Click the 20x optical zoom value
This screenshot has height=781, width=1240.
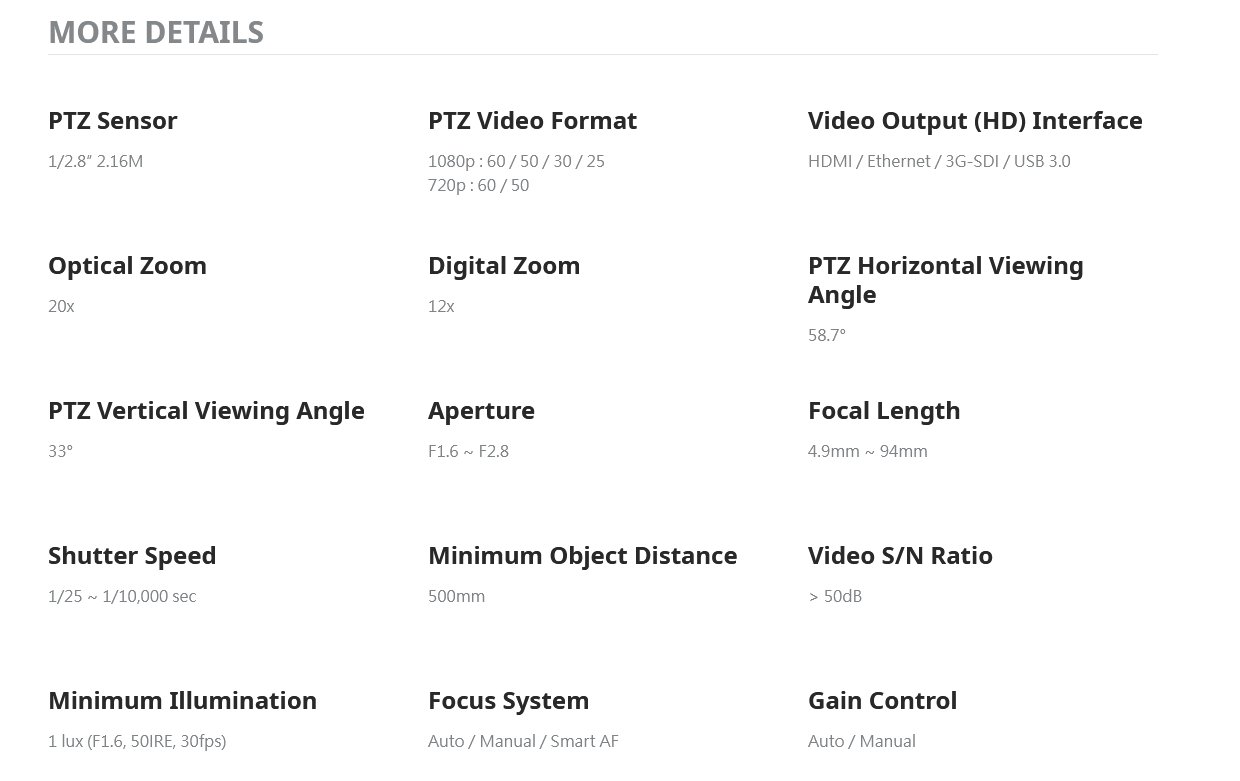pyautogui.click(x=61, y=306)
